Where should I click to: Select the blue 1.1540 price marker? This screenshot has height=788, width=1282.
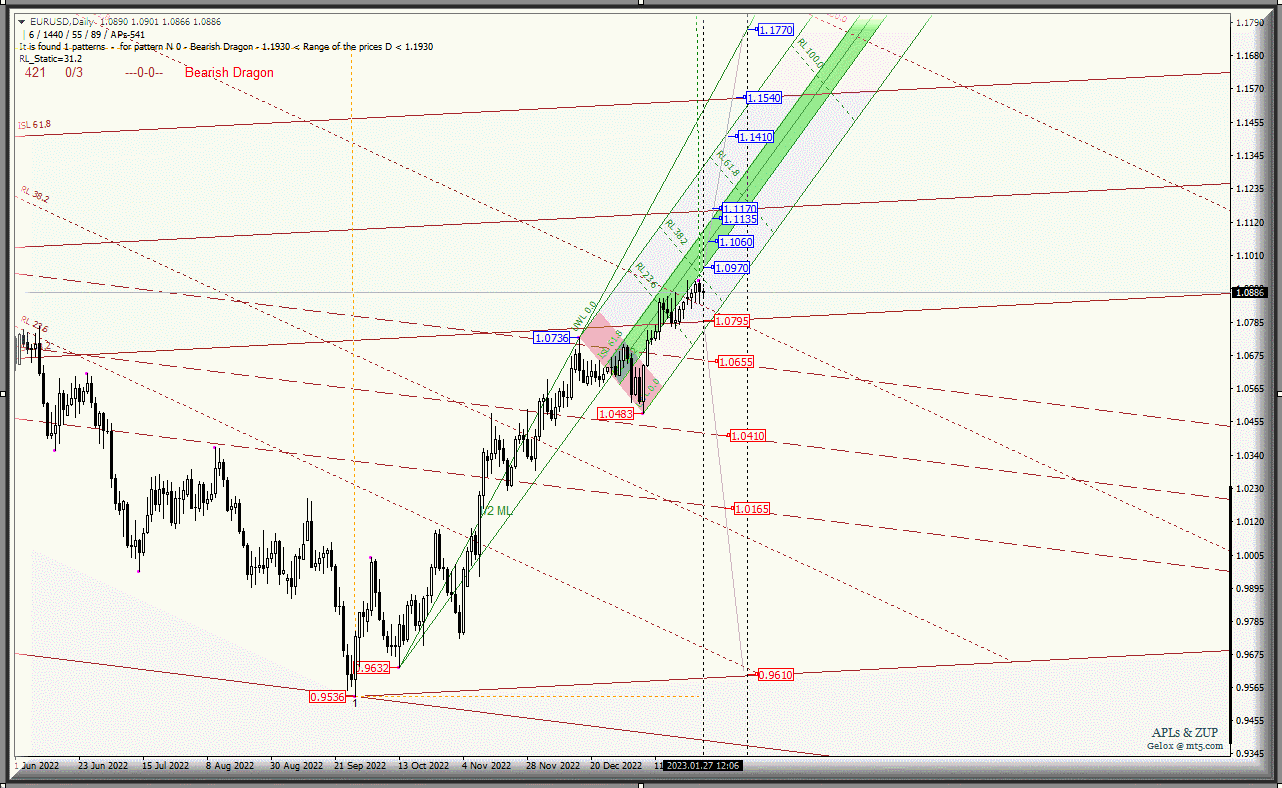pyautogui.click(x=764, y=98)
